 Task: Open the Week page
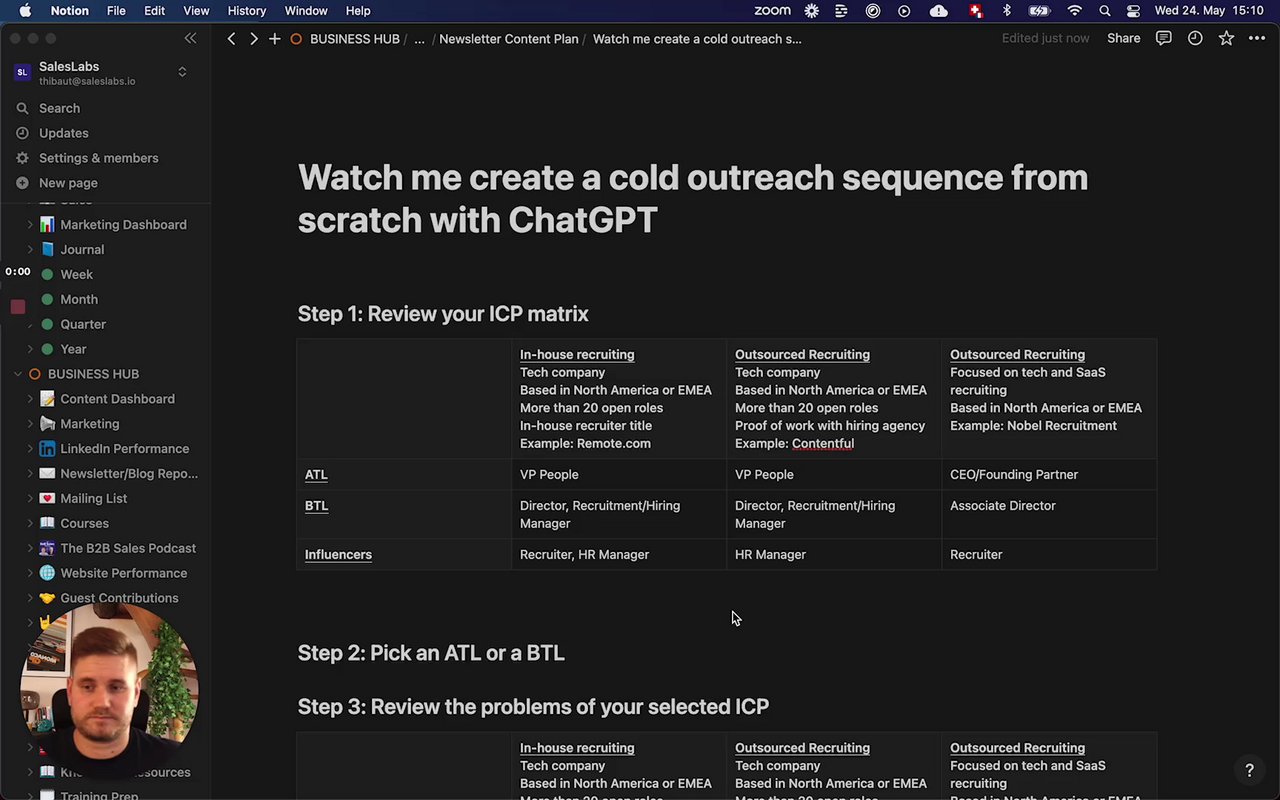[x=76, y=274]
